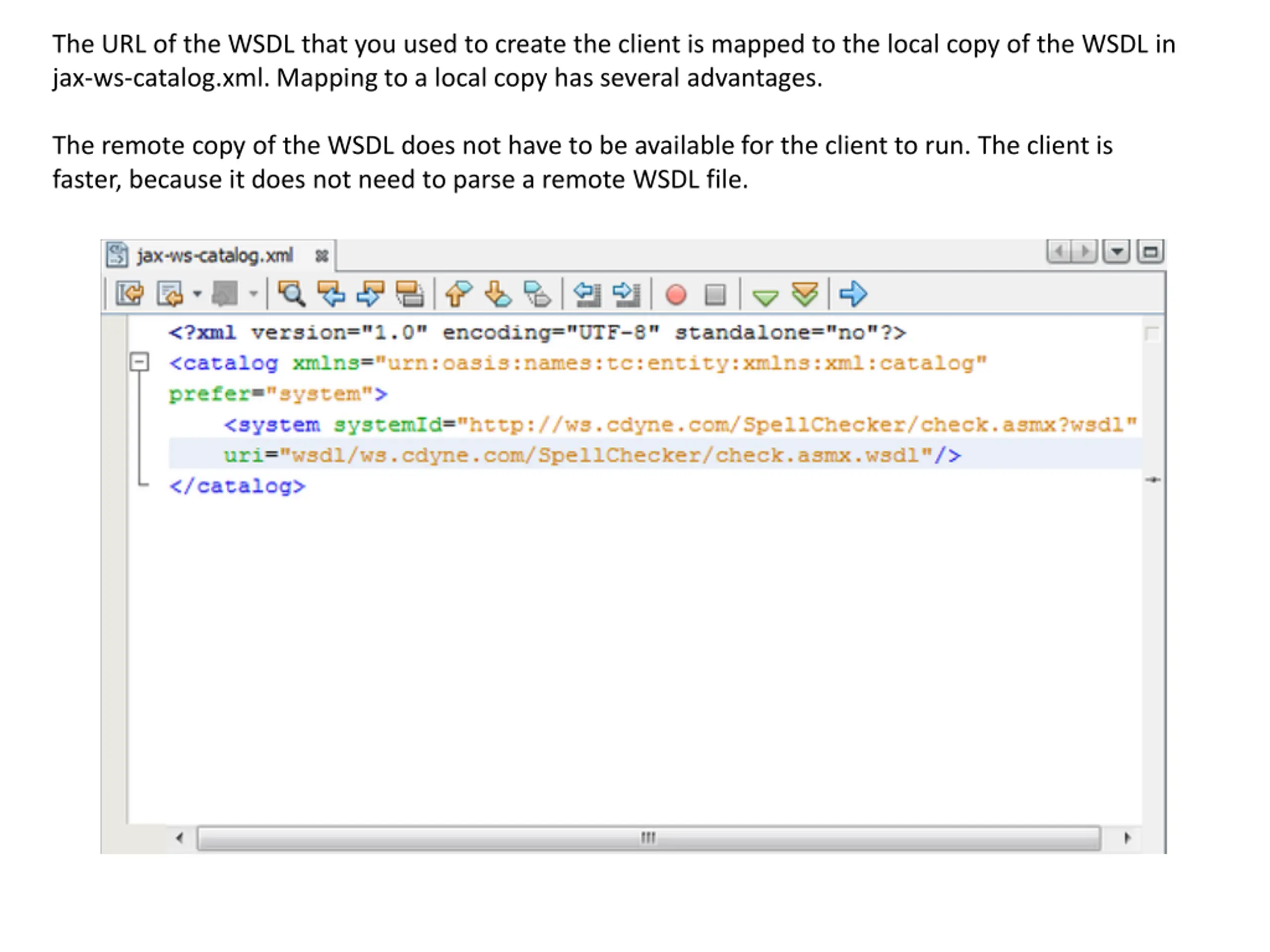This screenshot has width=1270, height=952.
Task: Click the Validate XML double-arrow icon
Action: pyautogui.click(x=805, y=294)
